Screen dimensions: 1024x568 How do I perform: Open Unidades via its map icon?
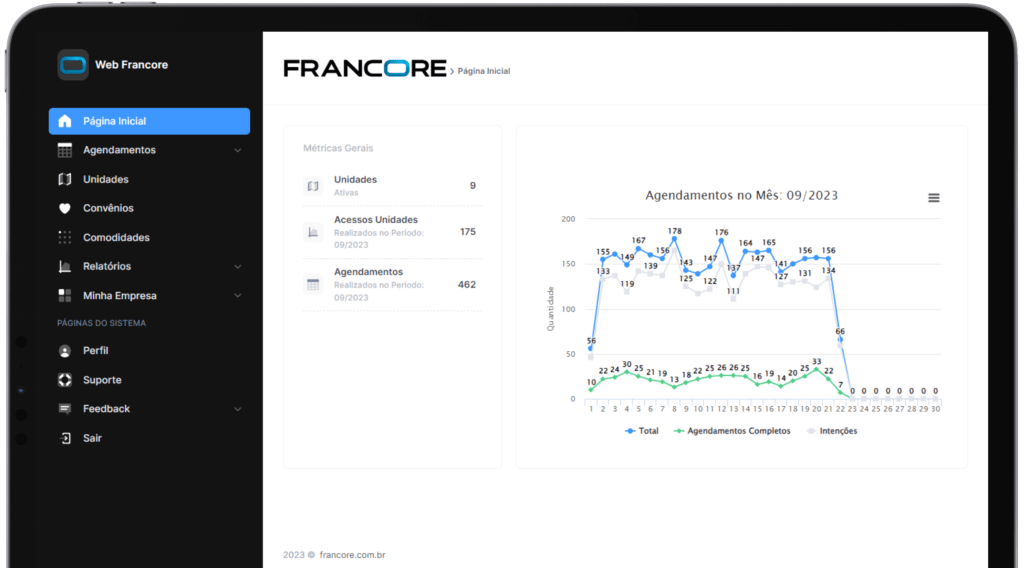pos(65,179)
